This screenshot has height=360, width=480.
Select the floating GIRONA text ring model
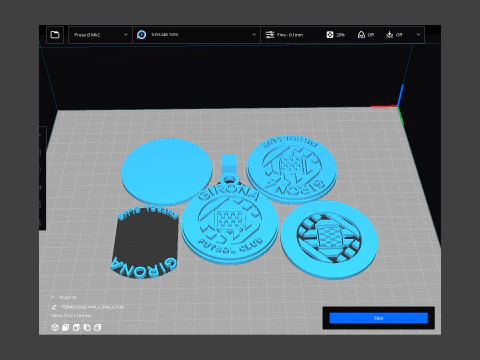(x=144, y=242)
